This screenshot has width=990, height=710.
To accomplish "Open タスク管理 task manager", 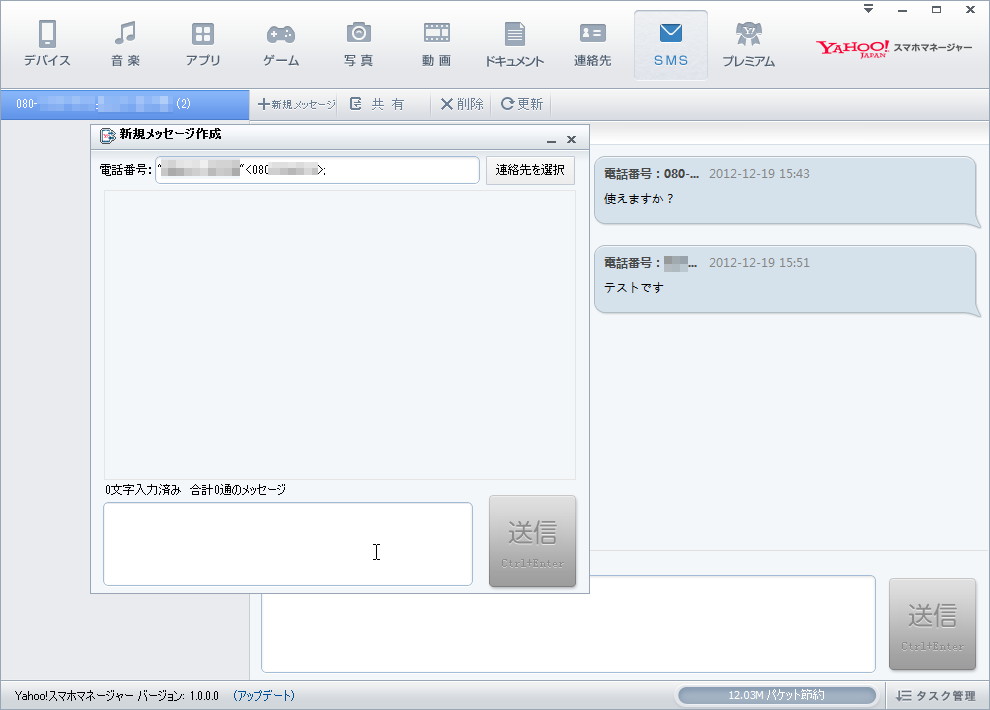I will (936, 695).
